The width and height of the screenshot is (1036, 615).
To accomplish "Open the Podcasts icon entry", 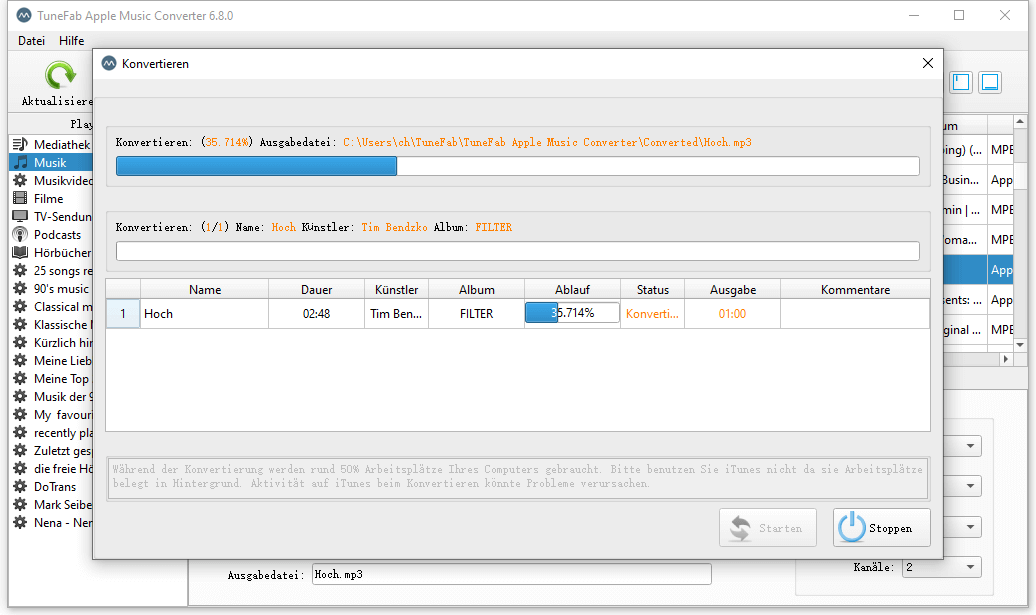I will pyautogui.click(x=20, y=235).
